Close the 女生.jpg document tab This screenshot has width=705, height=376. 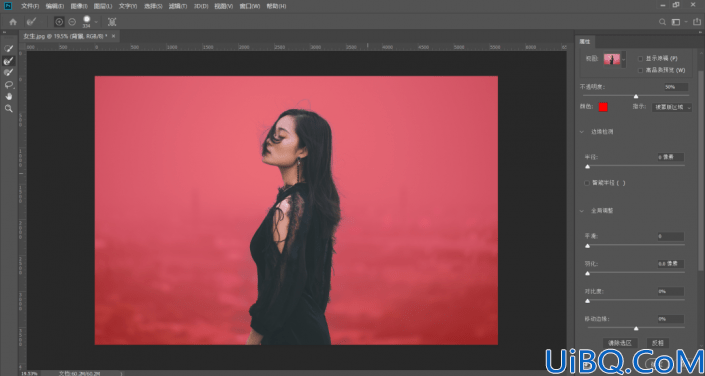pos(113,36)
